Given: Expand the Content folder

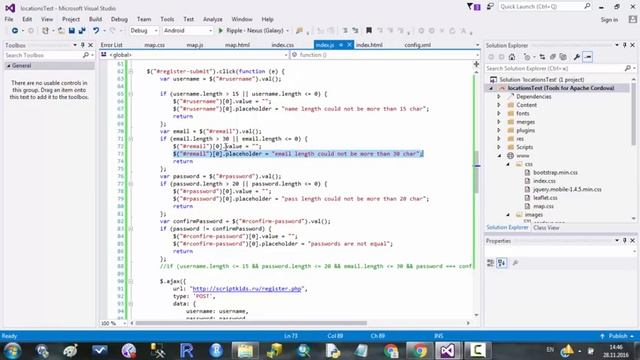Looking at the screenshot, I should click(499, 105).
